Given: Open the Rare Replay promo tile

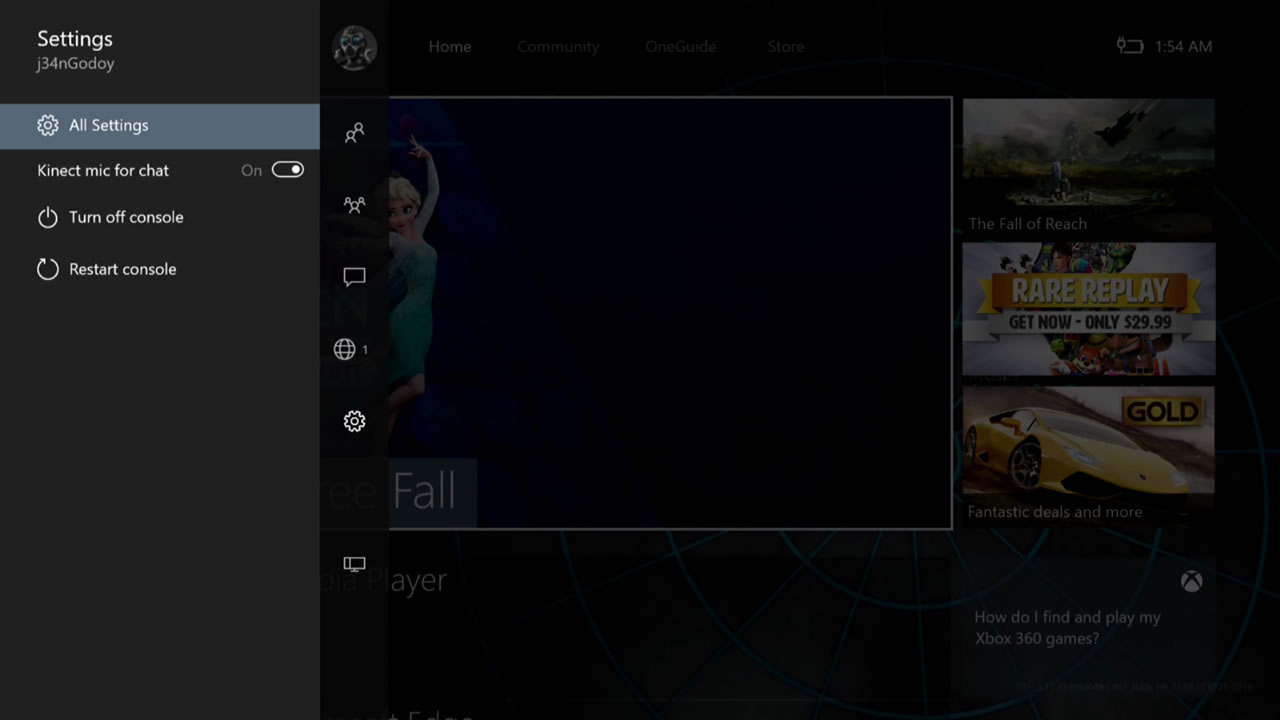Looking at the screenshot, I should pyautogui.click(x=1089, y=309).
